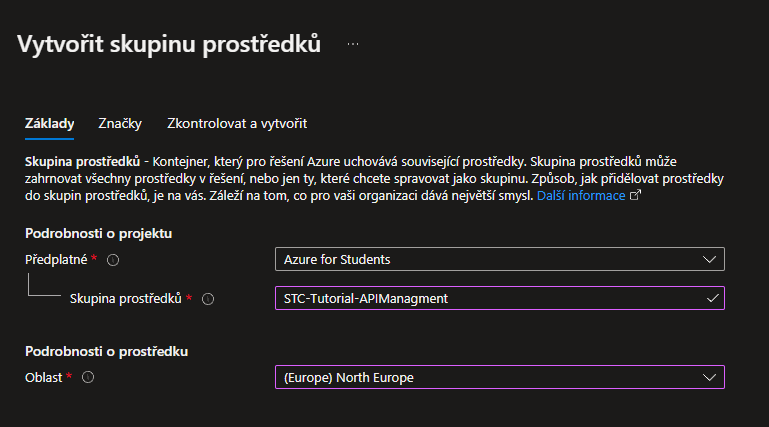Click info icon next to Oblast

pyautogui.click(x=88, y=377)
